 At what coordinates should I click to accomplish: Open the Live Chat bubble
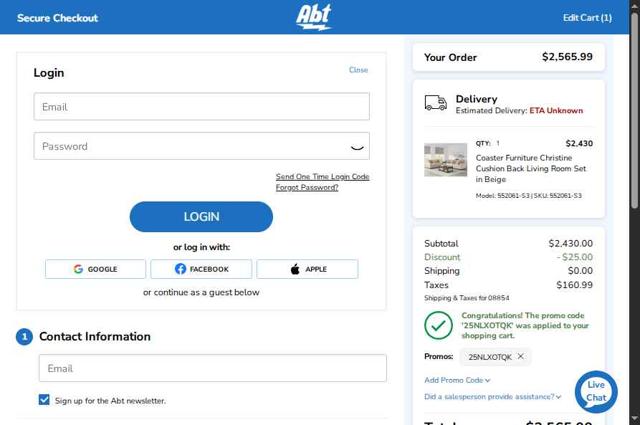coord(596,391)
